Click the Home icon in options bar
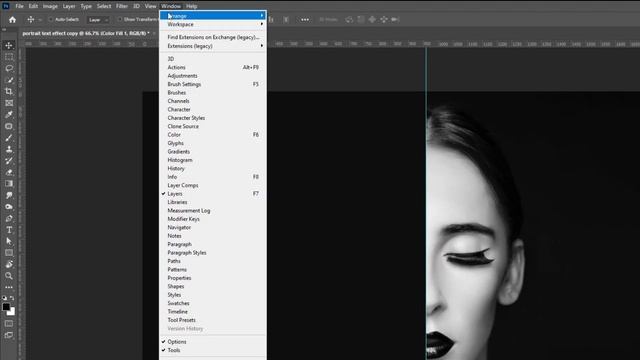The width and height of the screenshot is (640, 360). (x=12, y=20)
